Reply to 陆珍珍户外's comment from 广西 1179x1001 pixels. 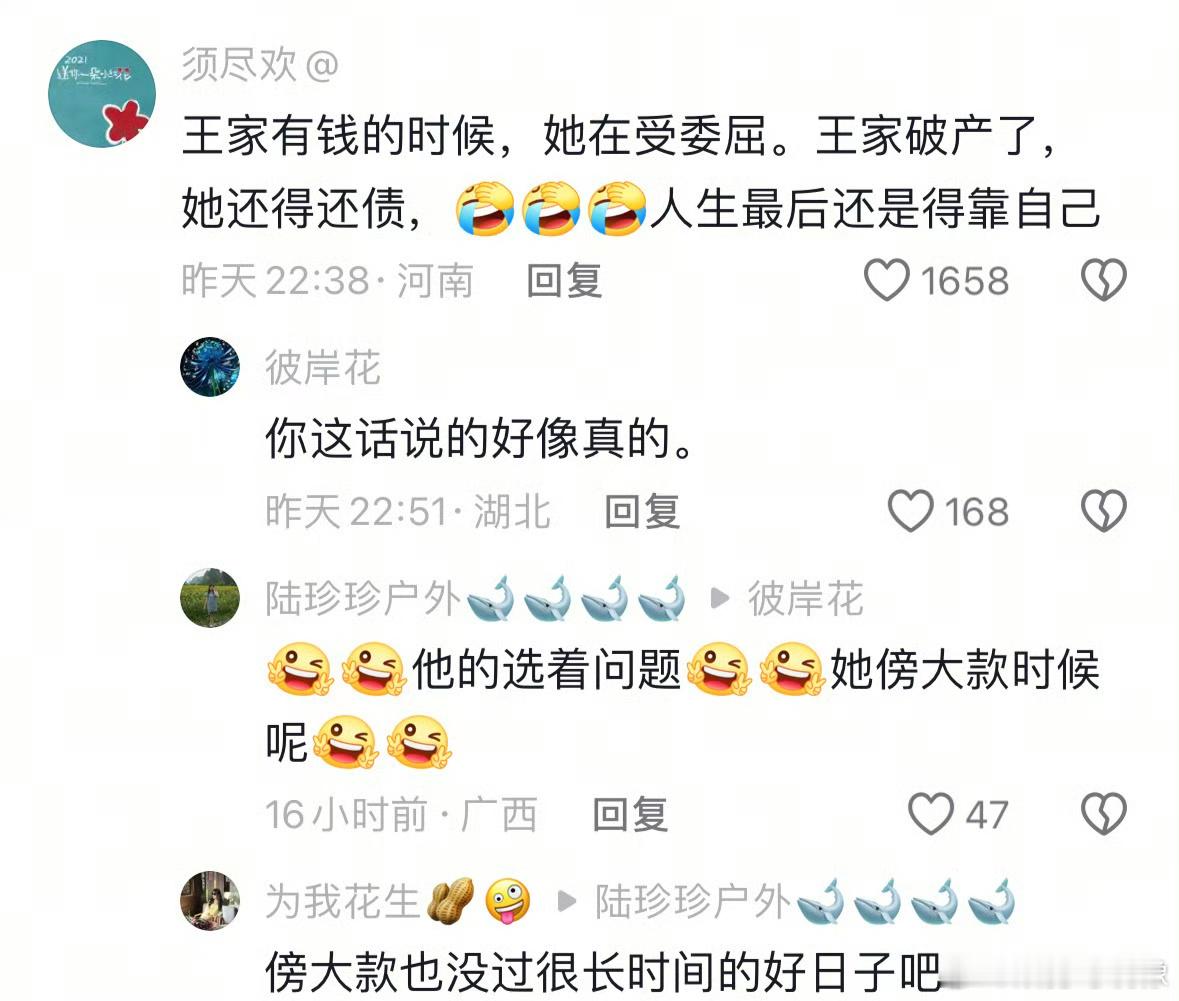click(630, 814)
